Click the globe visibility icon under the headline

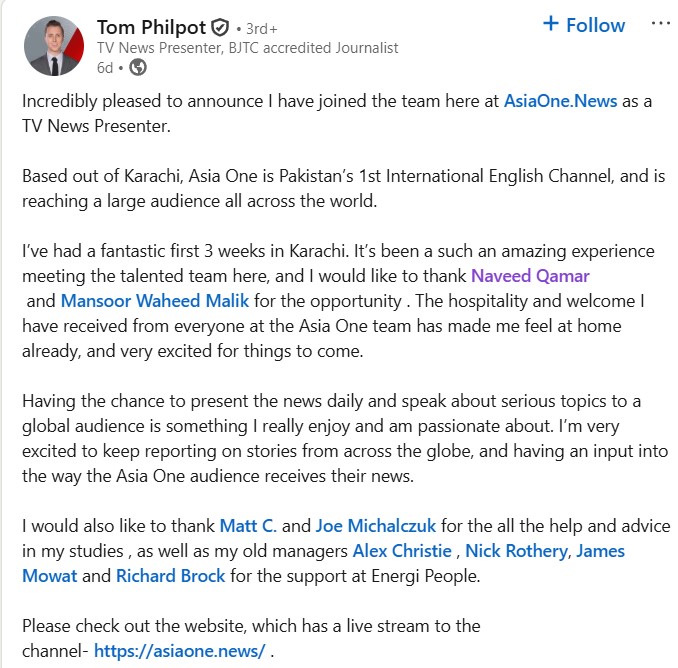tap(138, 67)
